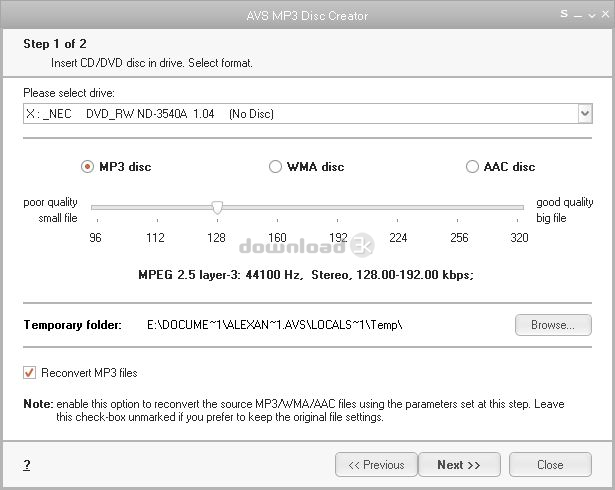615x490 pixels.
Task: Click the 224 kbps slider label
Action: coord(398,238)
